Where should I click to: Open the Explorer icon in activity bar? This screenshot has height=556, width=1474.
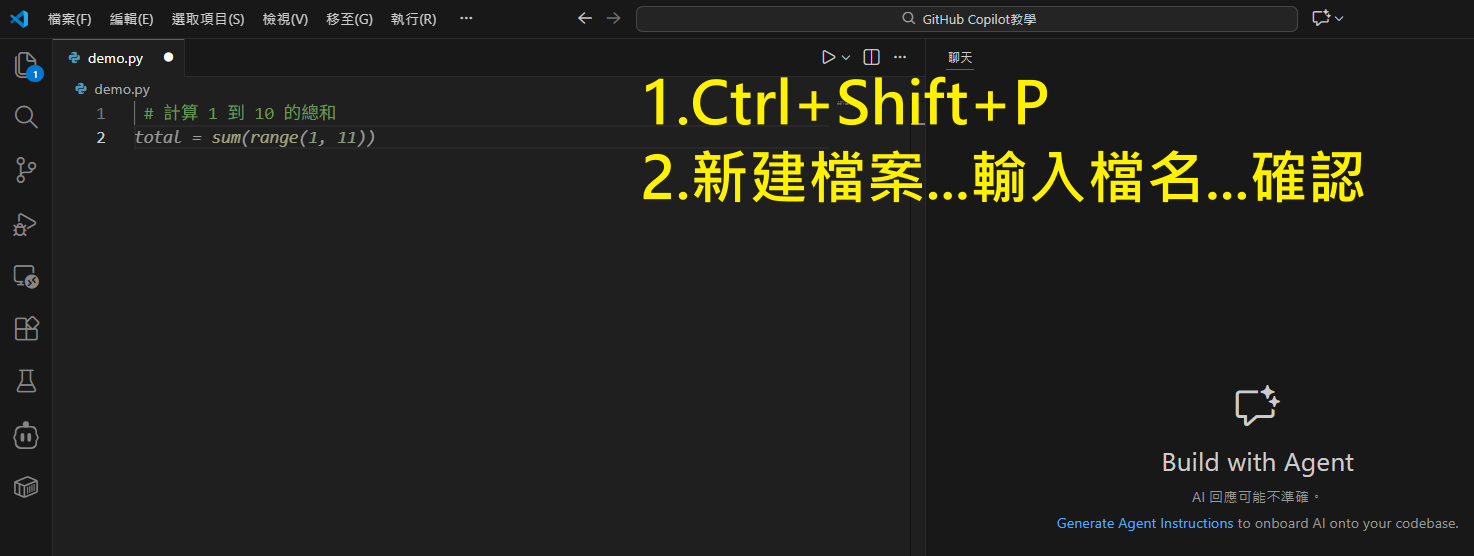26,65
